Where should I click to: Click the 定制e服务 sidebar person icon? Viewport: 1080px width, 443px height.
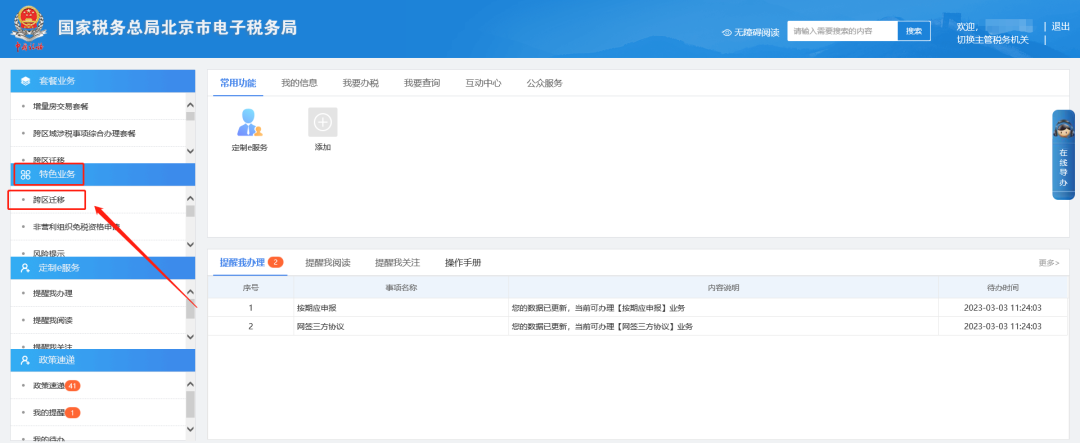[25, 268]
